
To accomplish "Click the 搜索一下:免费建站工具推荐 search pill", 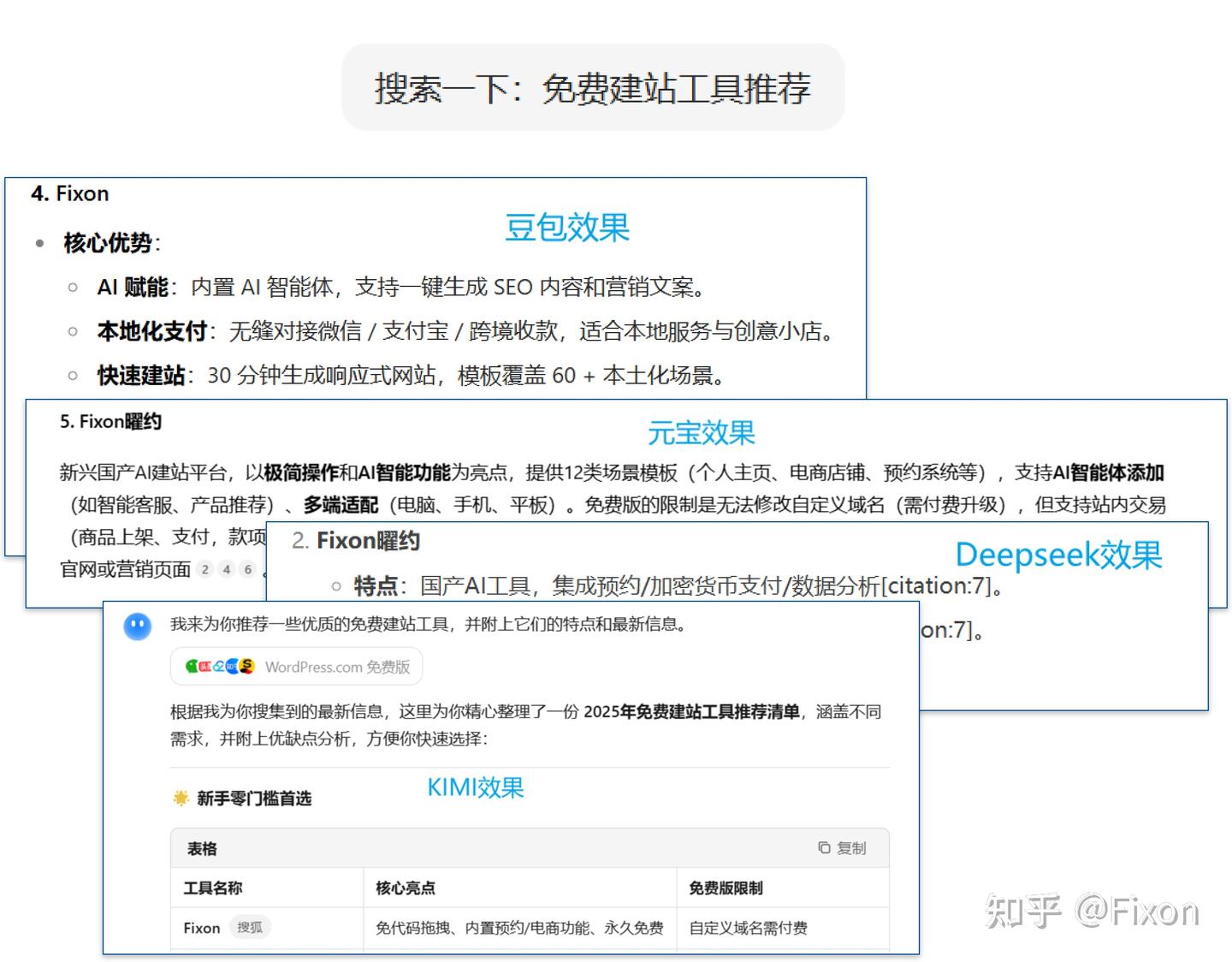I will pyautogui.click(x=593, y=88).
